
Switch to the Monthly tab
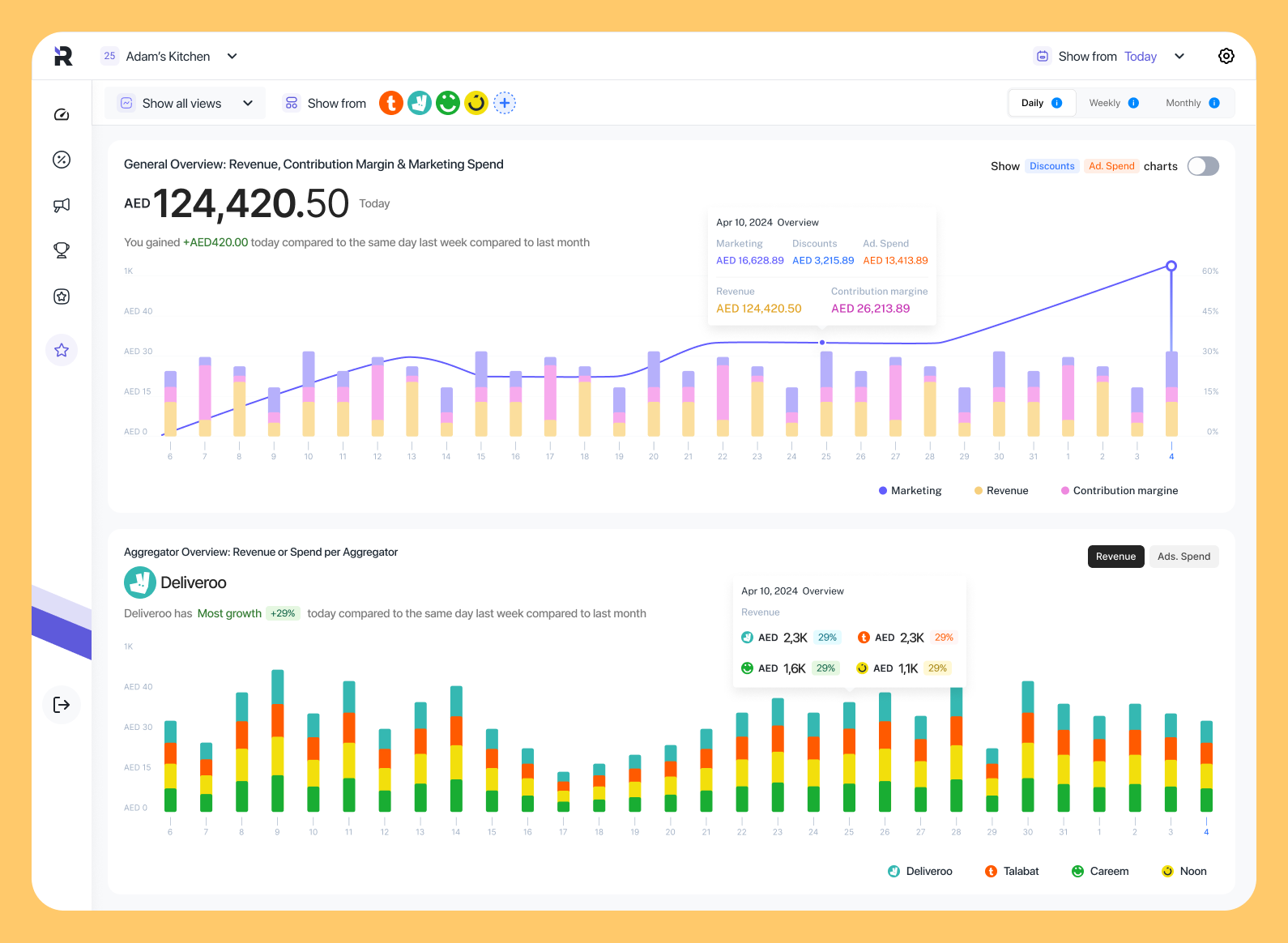pos(1192,103)
